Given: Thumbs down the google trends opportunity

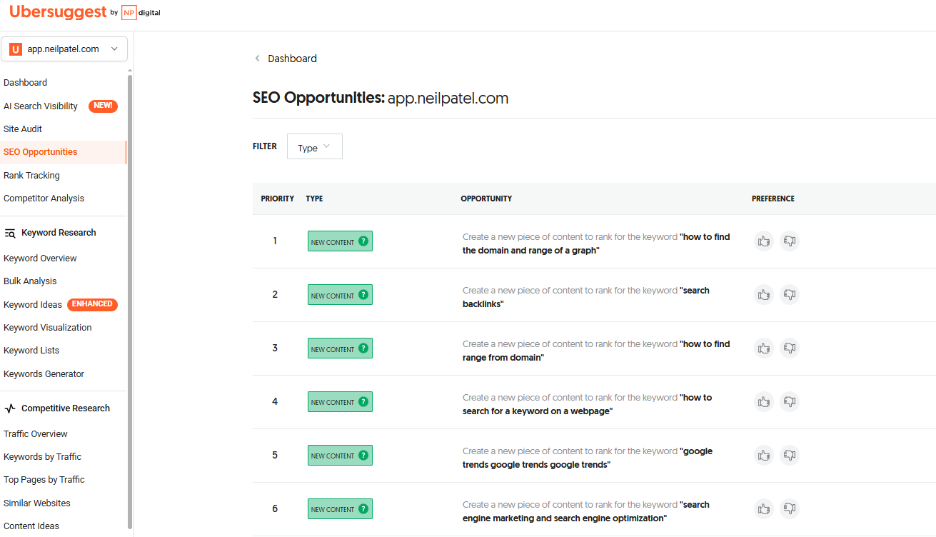Looking at the screenshot, I should pos(790,455).
